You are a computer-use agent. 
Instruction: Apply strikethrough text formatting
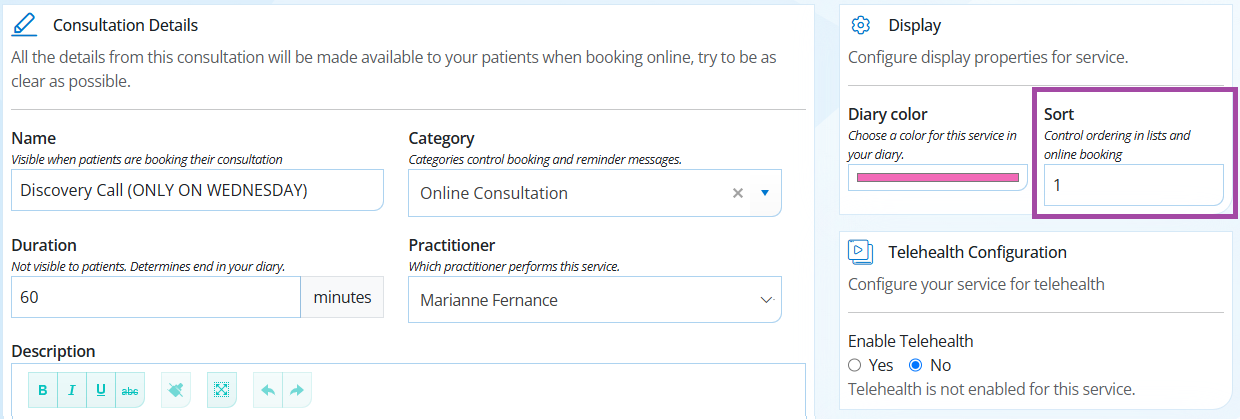pyautogui.click(x=130, y=390)
